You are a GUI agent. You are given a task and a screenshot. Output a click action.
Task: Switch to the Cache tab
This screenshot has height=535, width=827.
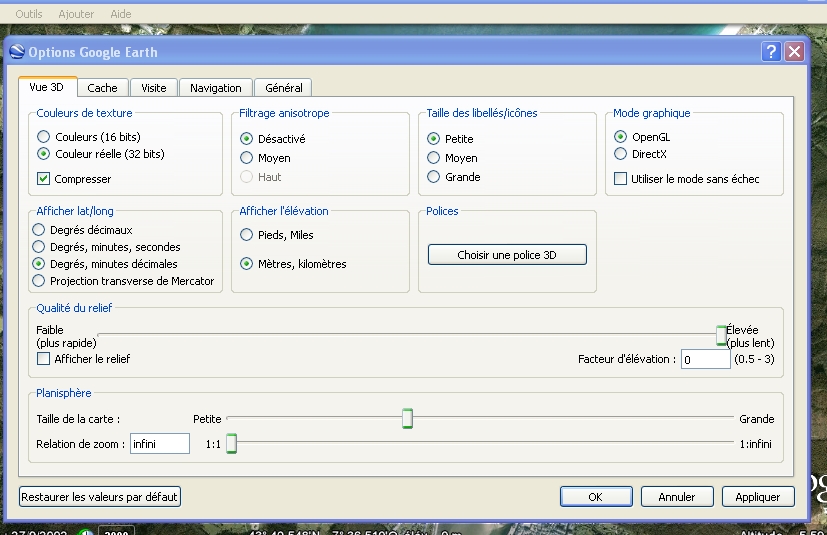pyautogui.click(x=102, y=88)
